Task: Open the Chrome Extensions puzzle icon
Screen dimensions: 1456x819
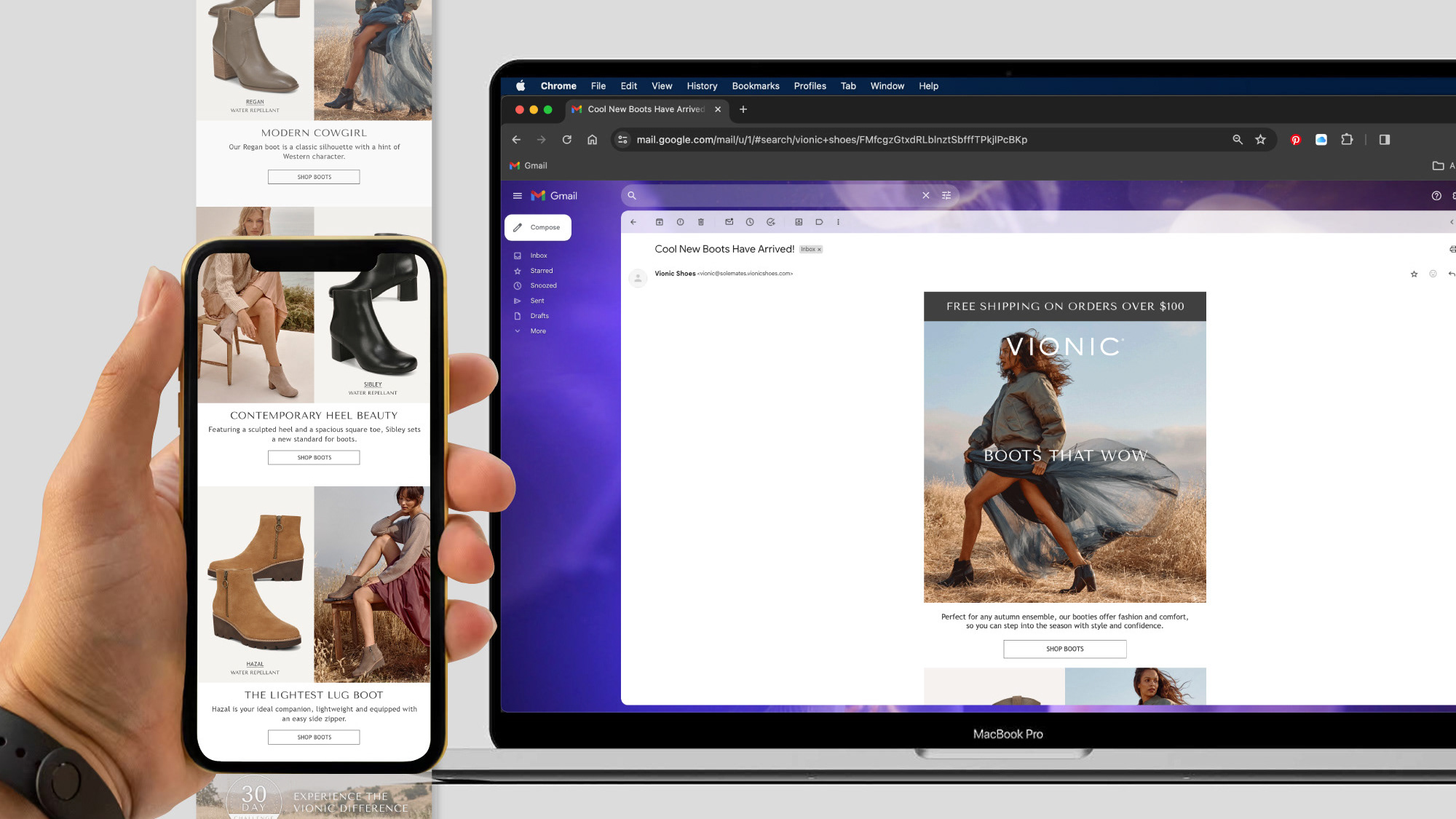Action: coord(1347,140)
